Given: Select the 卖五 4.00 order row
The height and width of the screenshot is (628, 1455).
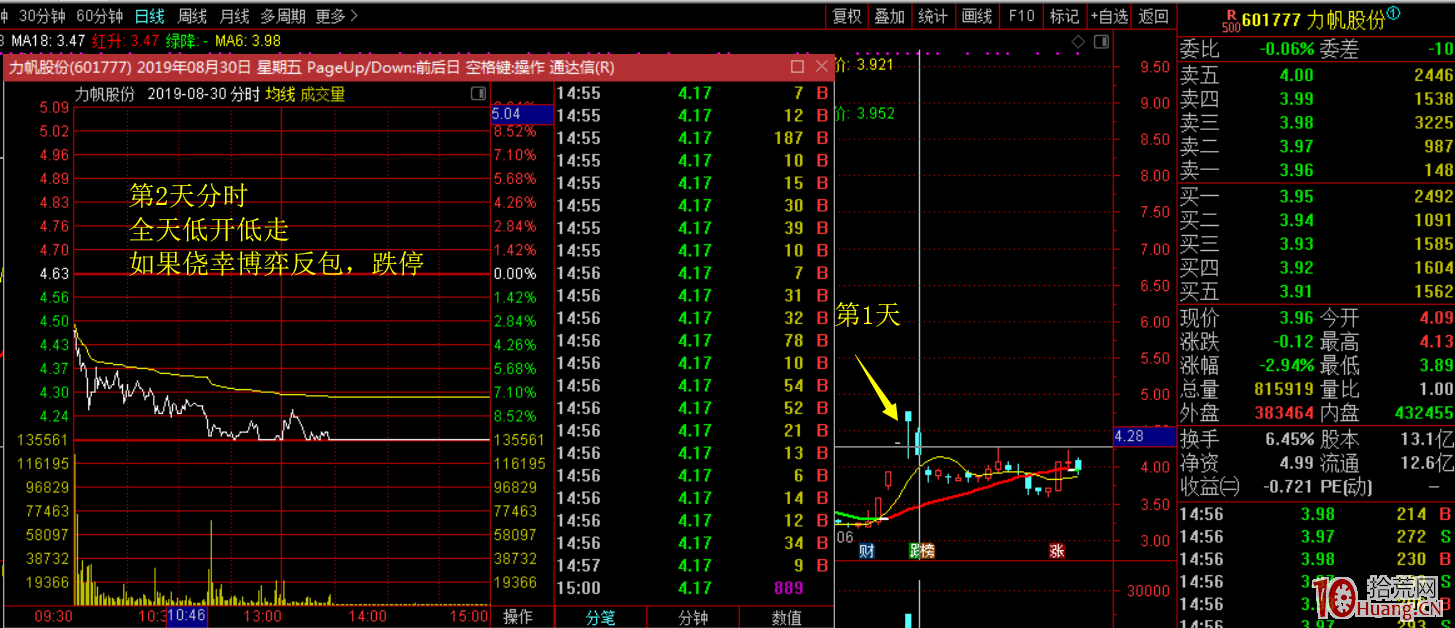Looking at the screenshot, I should coord(1316,75).
